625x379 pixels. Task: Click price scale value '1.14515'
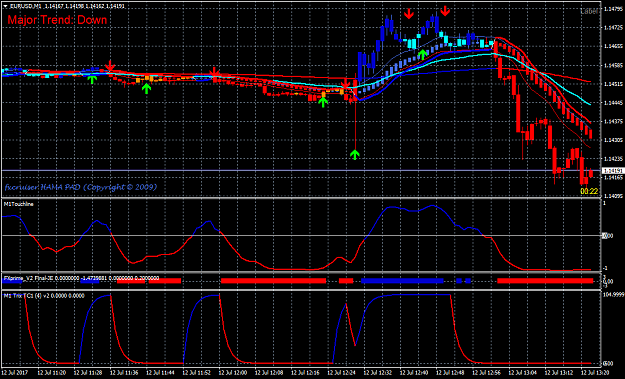[613, 84]
